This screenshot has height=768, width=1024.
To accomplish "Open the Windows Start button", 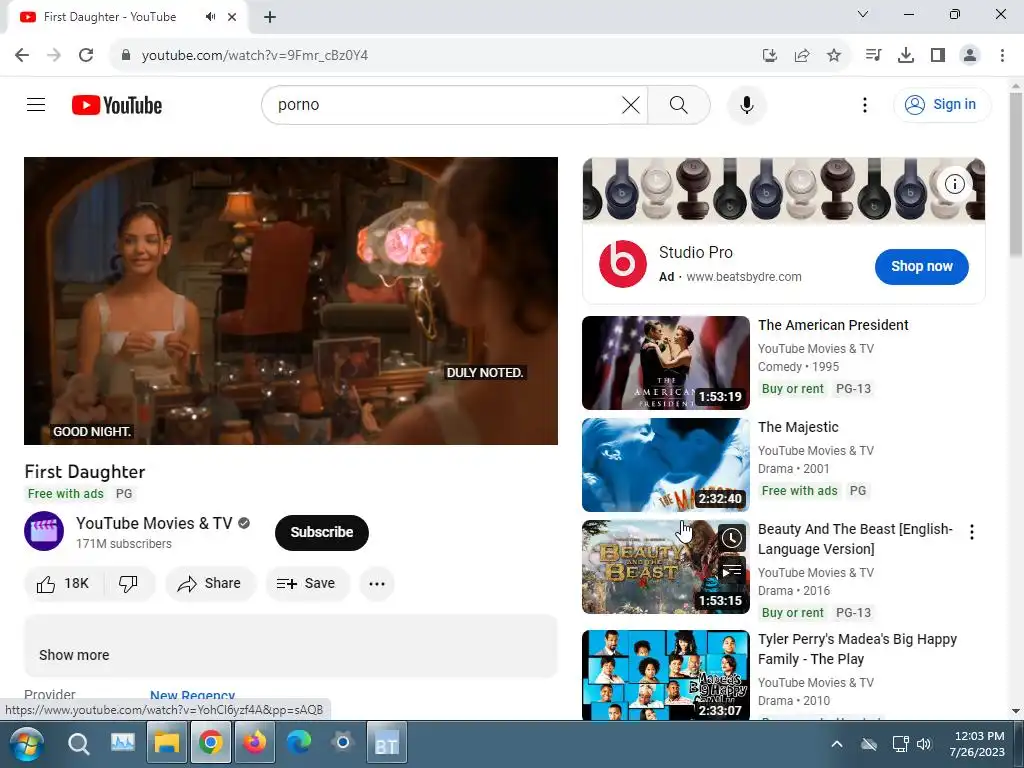I will click(27, 744).
